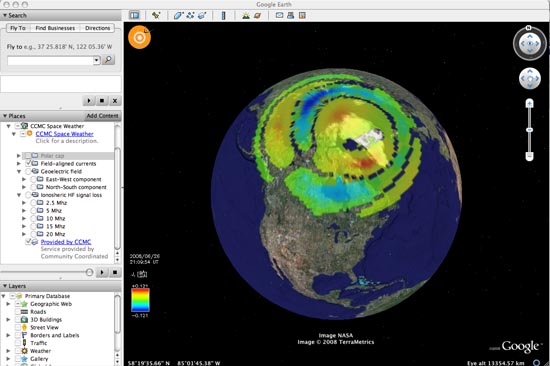The height and width of the screenshot is (366, 550).
Task: Switch to the Directions tab
Action: (97, 28)
